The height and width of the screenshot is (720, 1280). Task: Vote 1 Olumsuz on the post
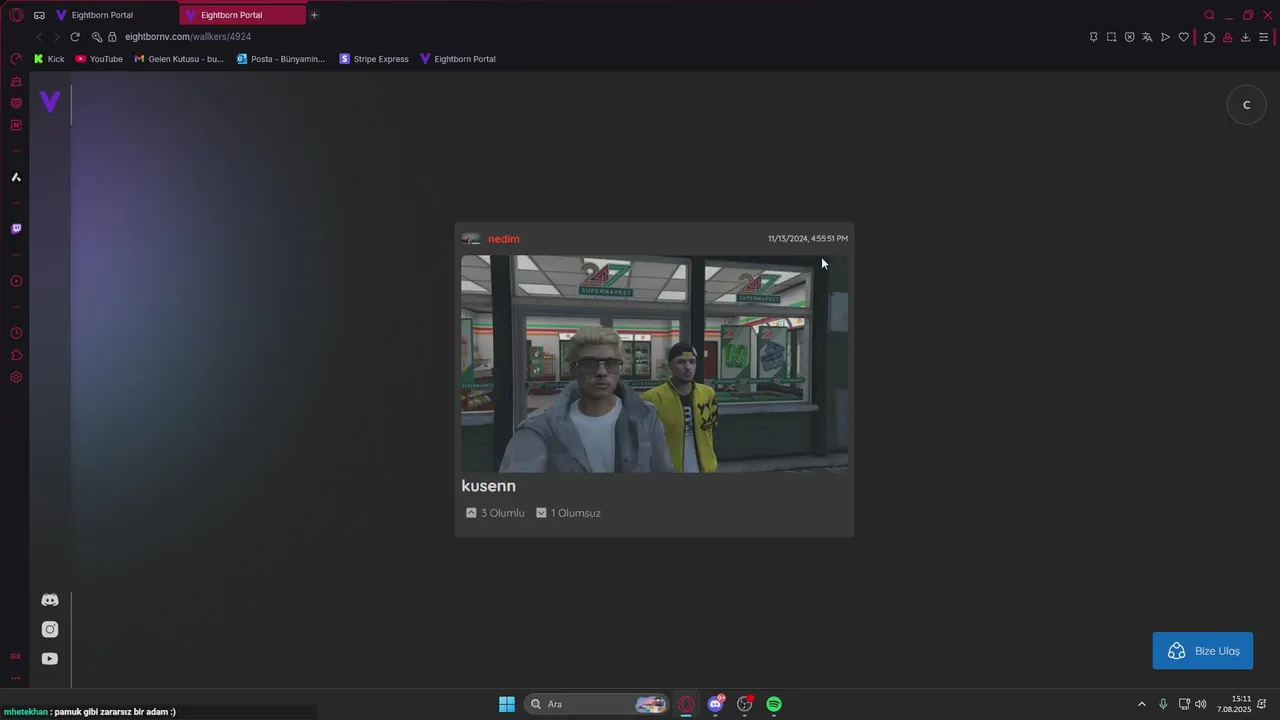(x=568, y=513)
